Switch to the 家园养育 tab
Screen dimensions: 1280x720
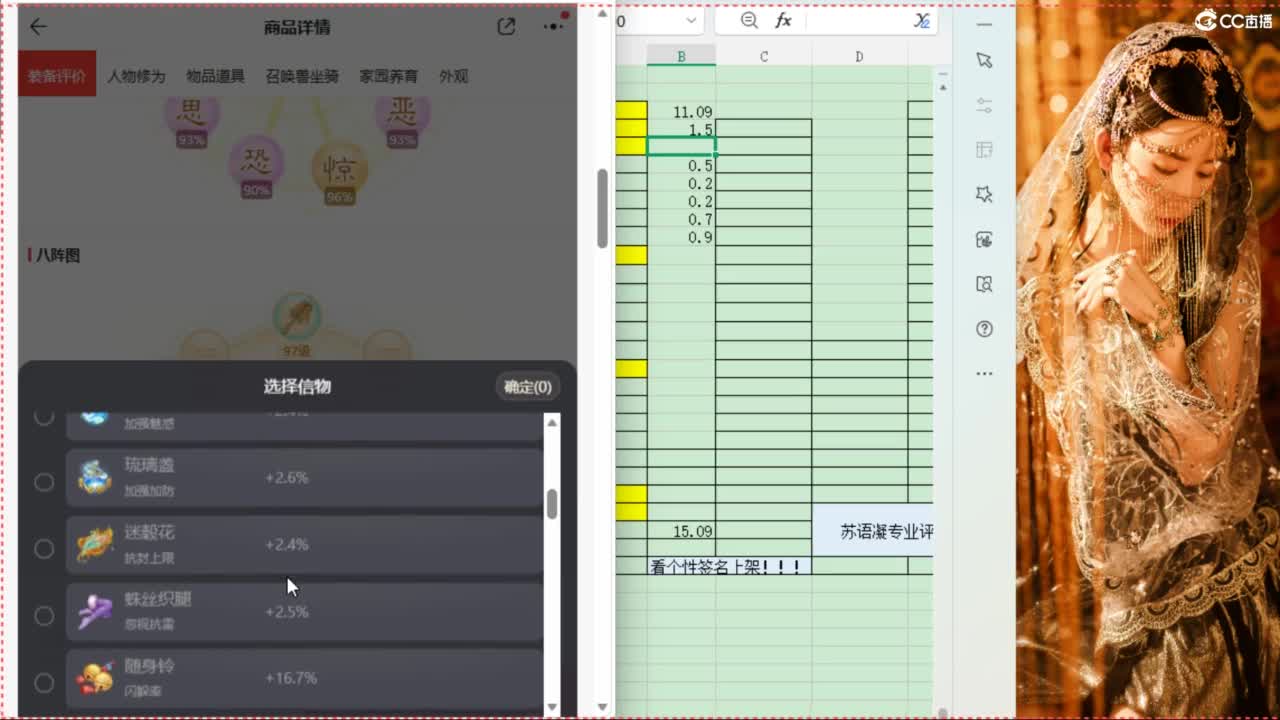pos(389,76)
